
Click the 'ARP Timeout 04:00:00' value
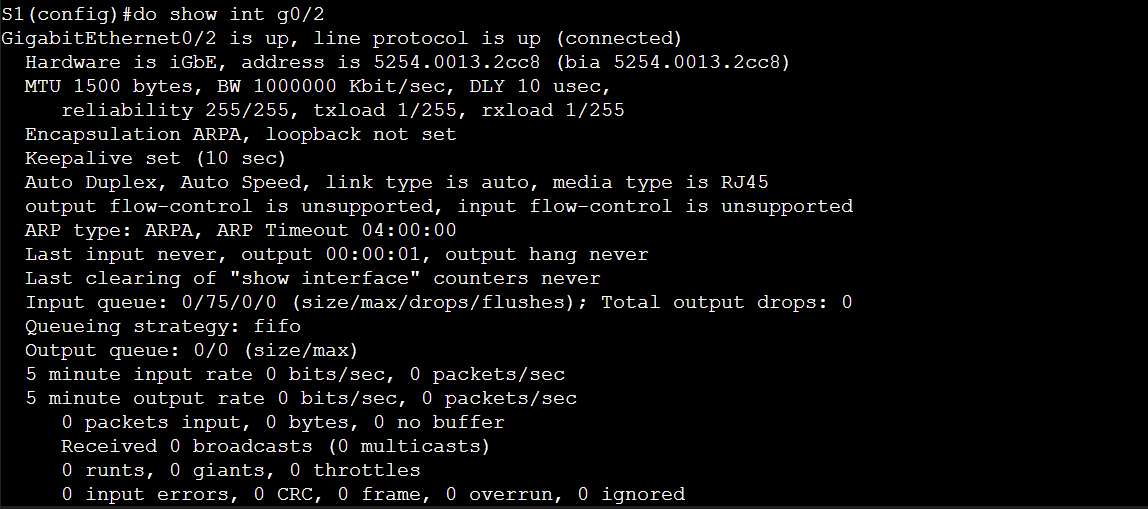coord(336,231)
